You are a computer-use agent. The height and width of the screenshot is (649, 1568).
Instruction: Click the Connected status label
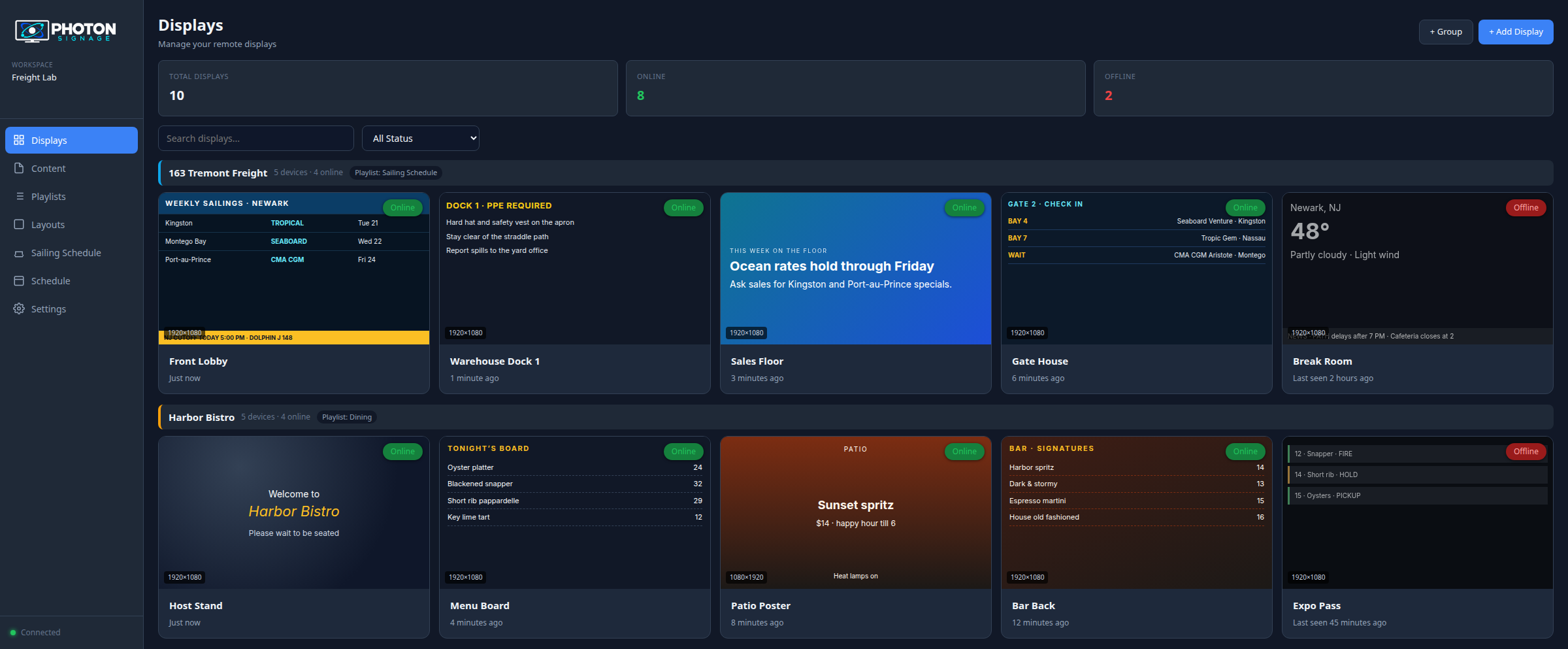tap(41, 632)
